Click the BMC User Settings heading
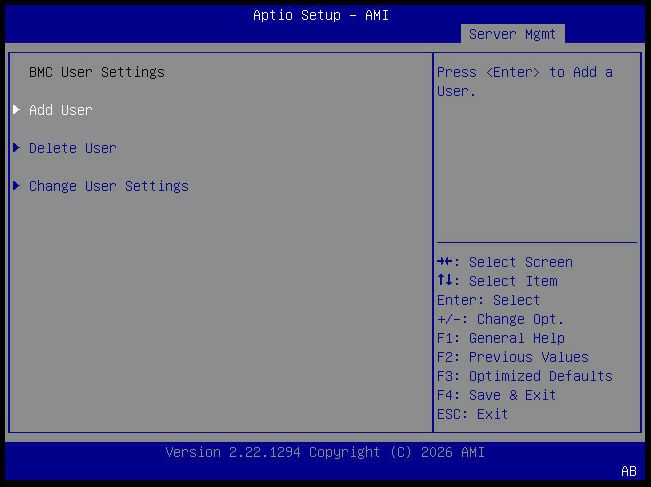 tap(97, 72)
